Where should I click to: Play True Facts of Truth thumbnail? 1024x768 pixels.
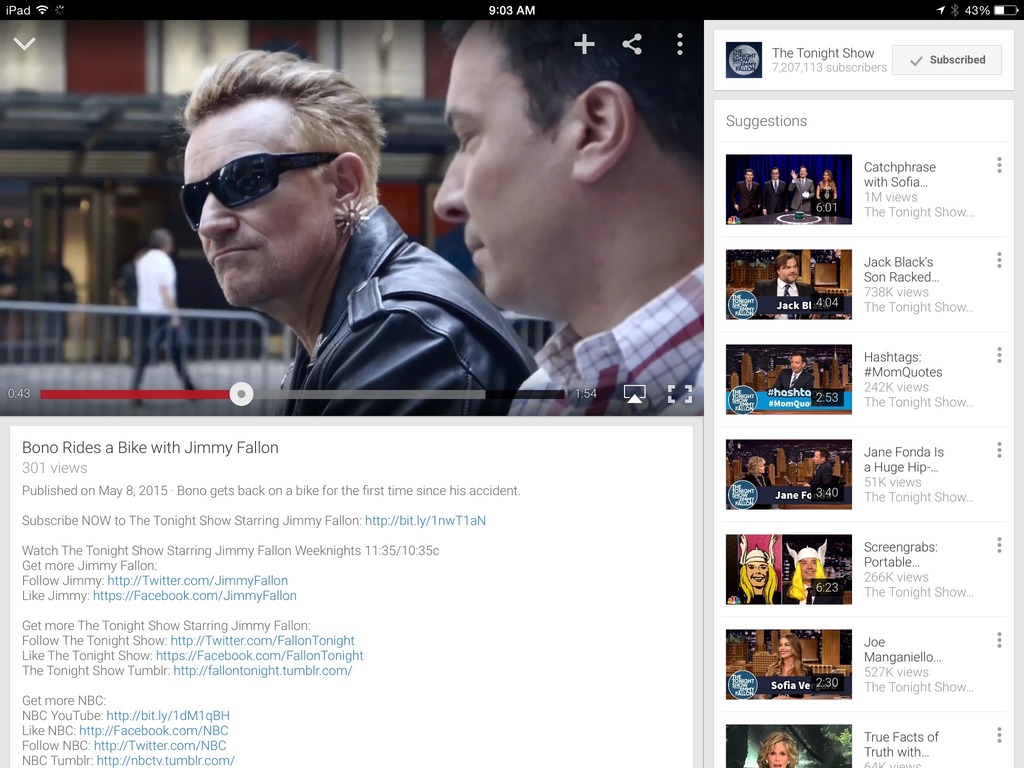(x=789, y=746)
